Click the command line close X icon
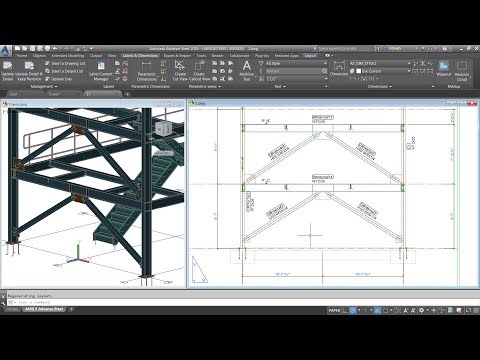 [x=3, y=296]
